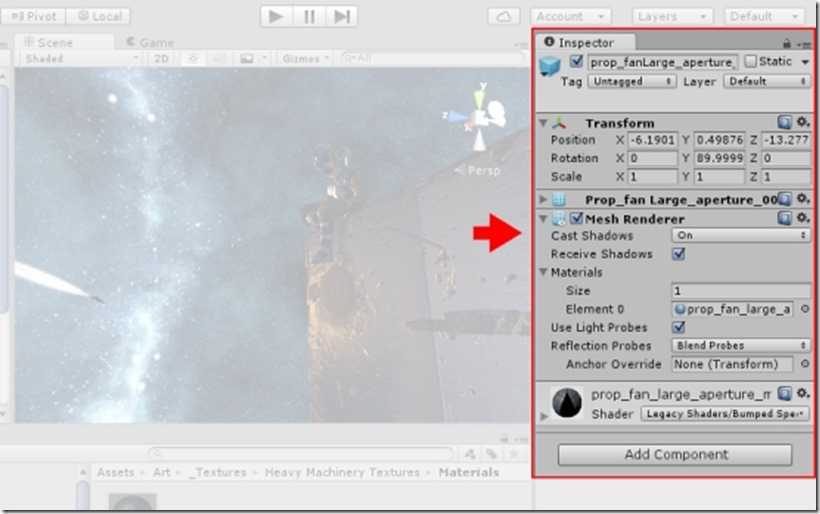Toggle Pivot handle position mode
Image resolution: width=820 pixels, height=514 pixels.
tap(33, 17)
